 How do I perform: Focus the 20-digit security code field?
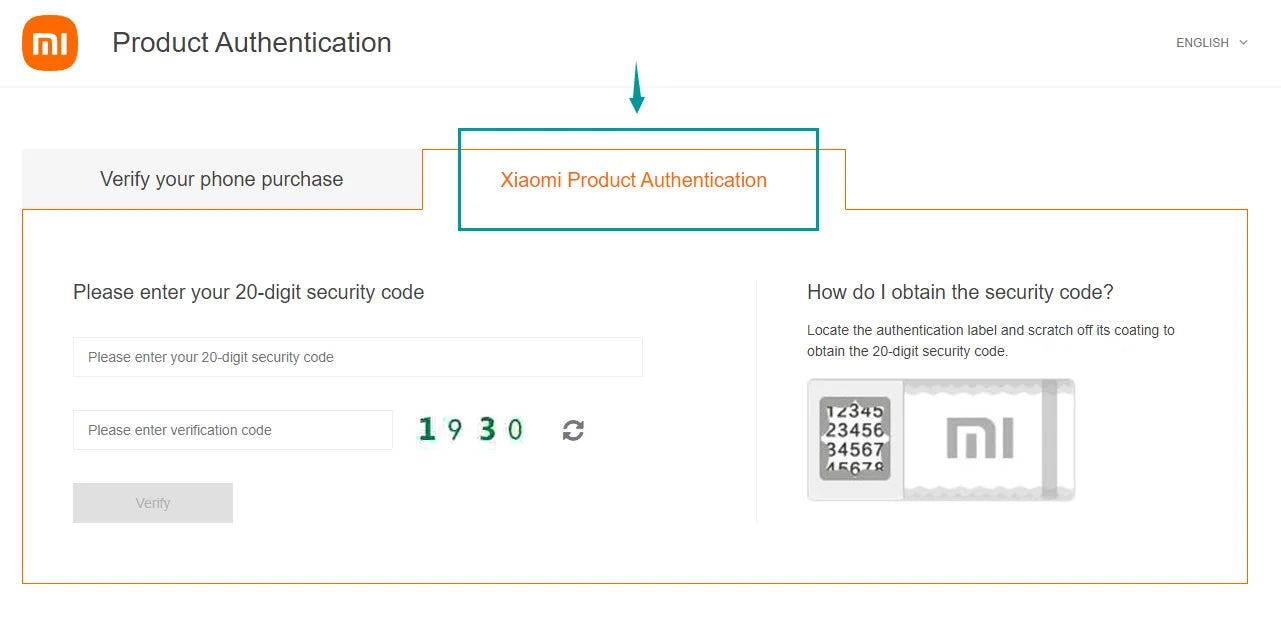pyautogui.click(x=357, y=357)
